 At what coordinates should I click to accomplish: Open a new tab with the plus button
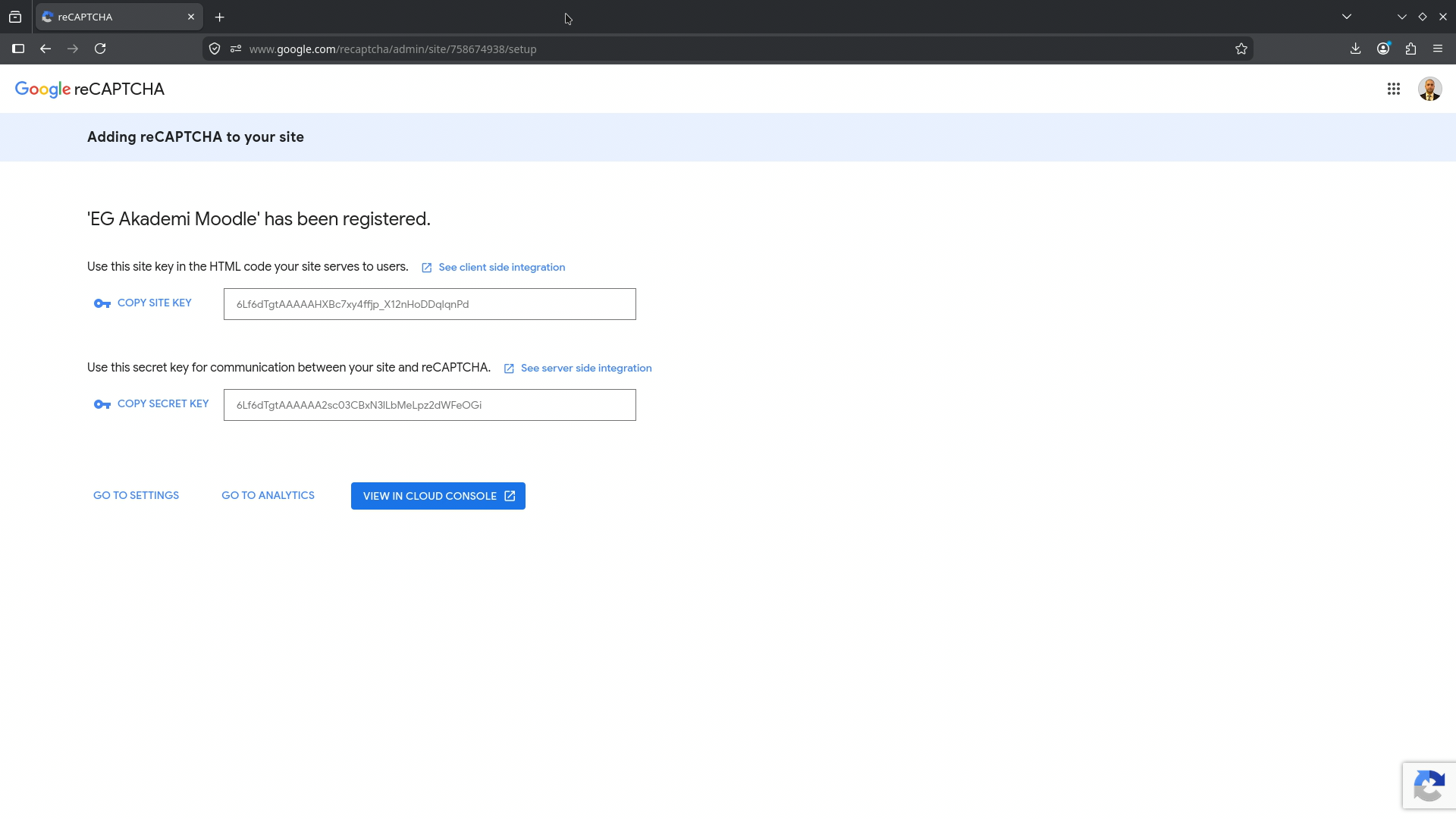(220, 17)
